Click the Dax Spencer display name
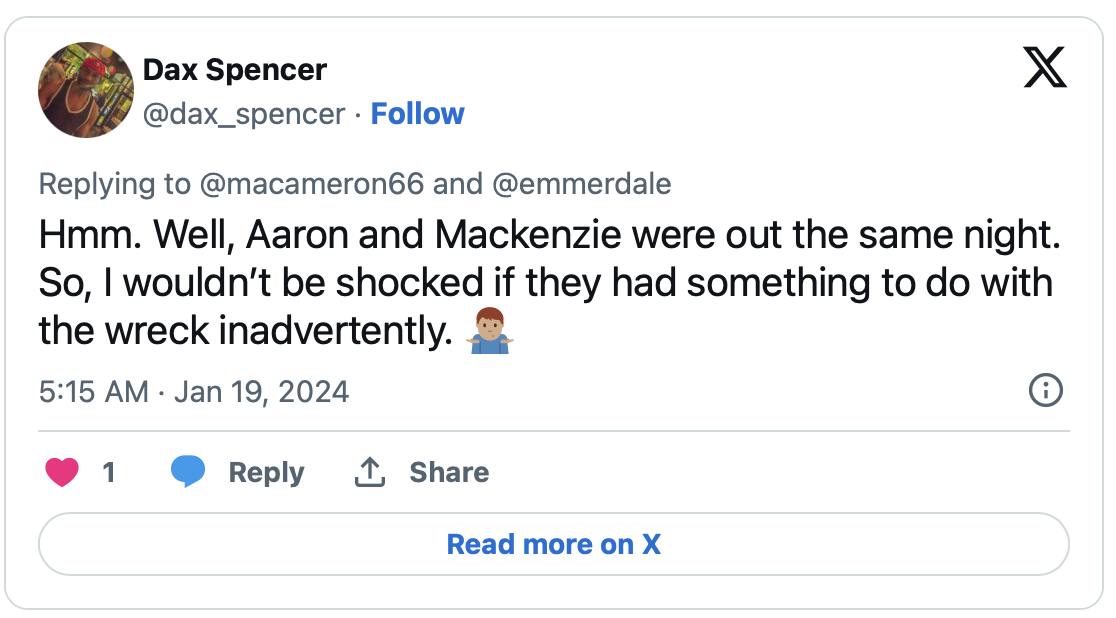The height and width of the screenshot is (618, 1116). (235, 70)
